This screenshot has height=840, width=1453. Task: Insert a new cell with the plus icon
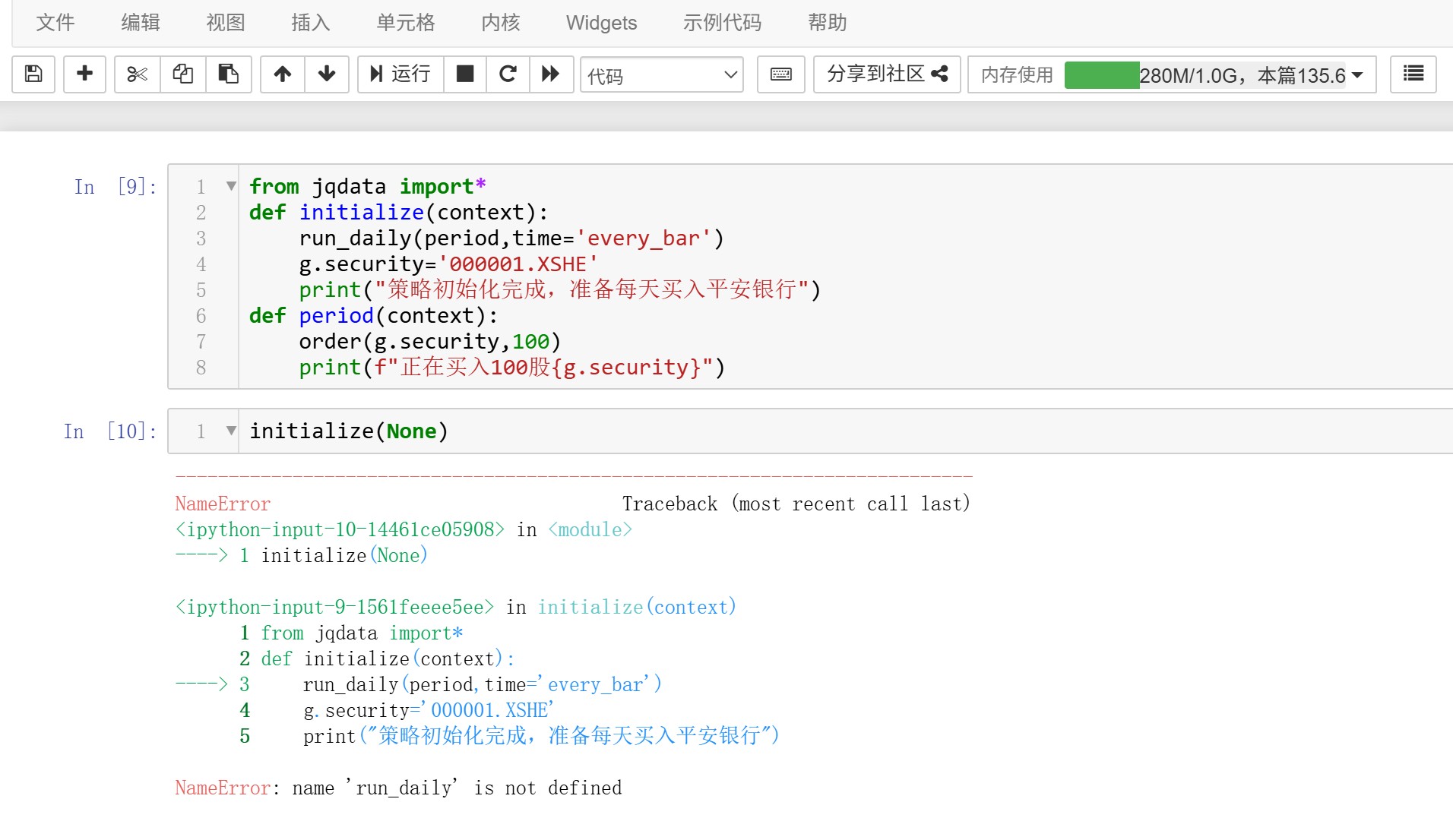pyautogui.click(x=84, y=74)
